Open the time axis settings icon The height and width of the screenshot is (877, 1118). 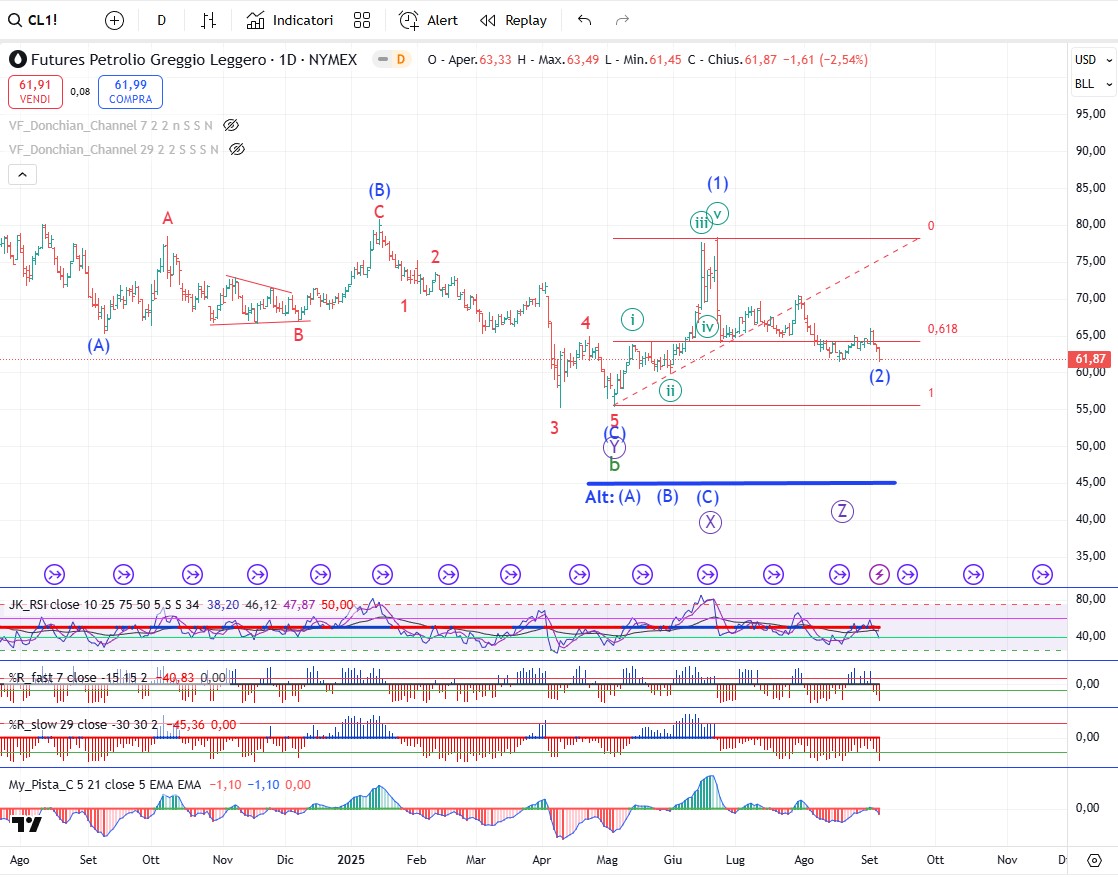pos(1094,860)
